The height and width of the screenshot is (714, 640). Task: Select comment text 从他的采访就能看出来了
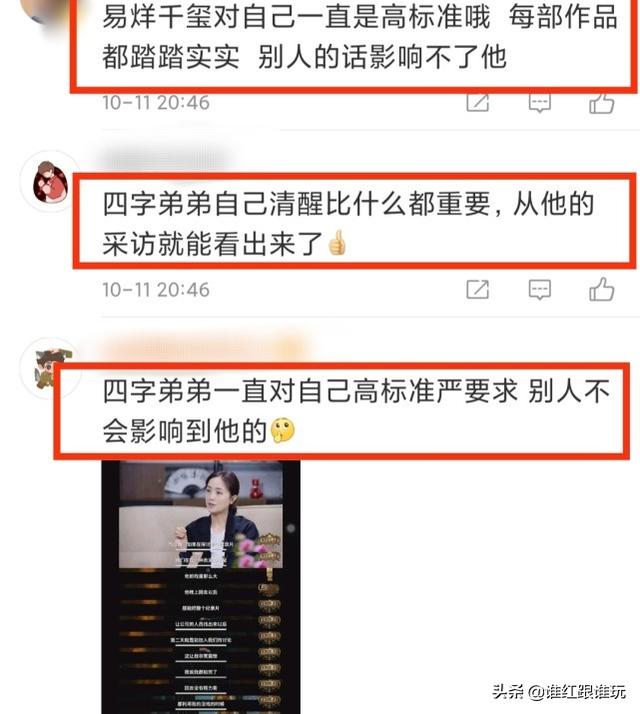tap(348, 224)
